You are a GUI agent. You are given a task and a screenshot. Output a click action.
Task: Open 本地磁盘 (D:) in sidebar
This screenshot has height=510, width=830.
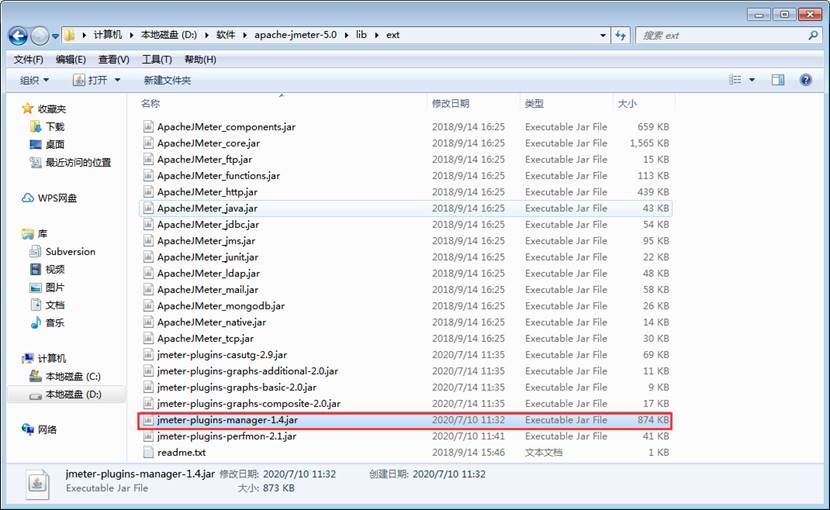point(73,395)
